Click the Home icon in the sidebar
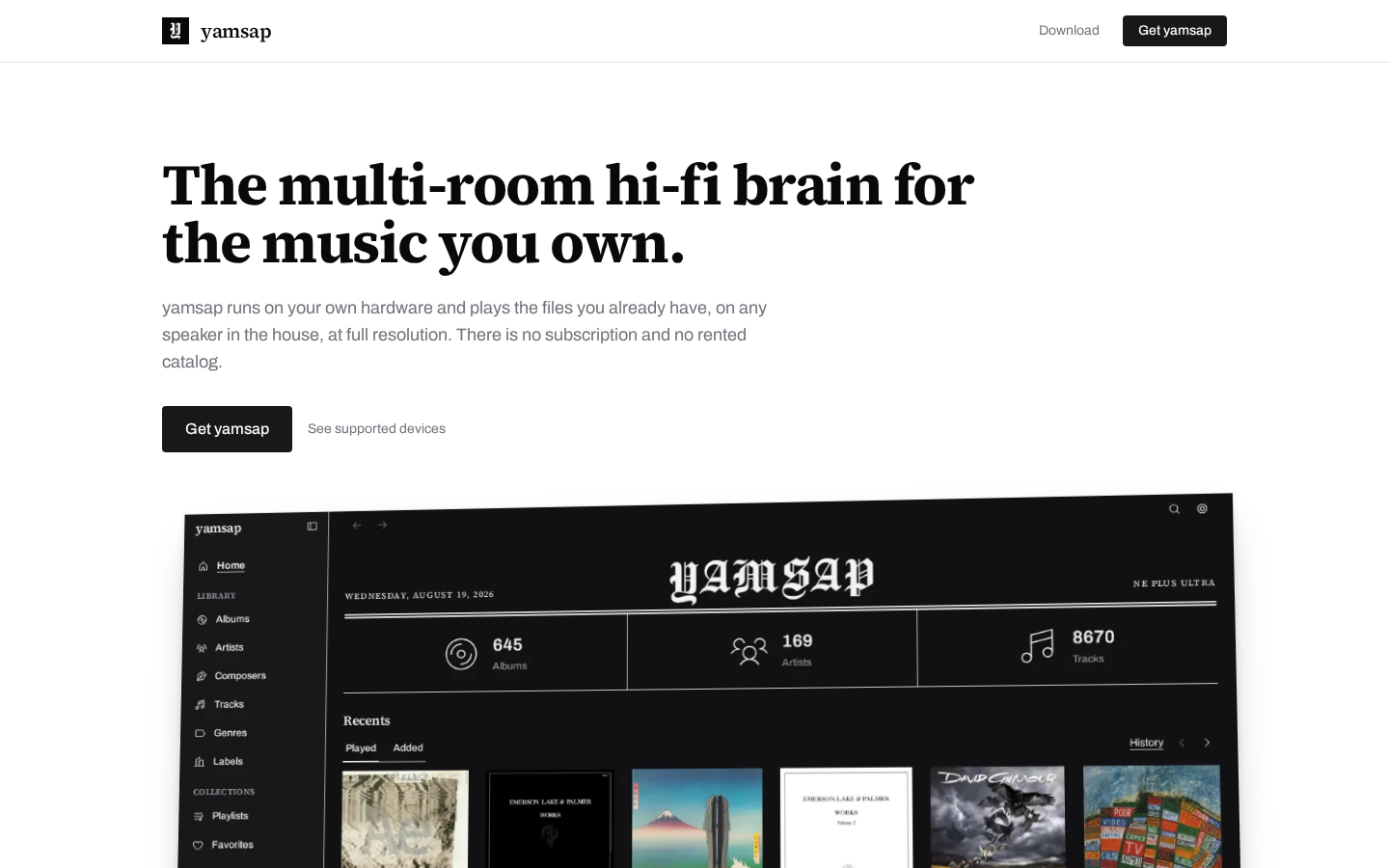 [203, 566]
